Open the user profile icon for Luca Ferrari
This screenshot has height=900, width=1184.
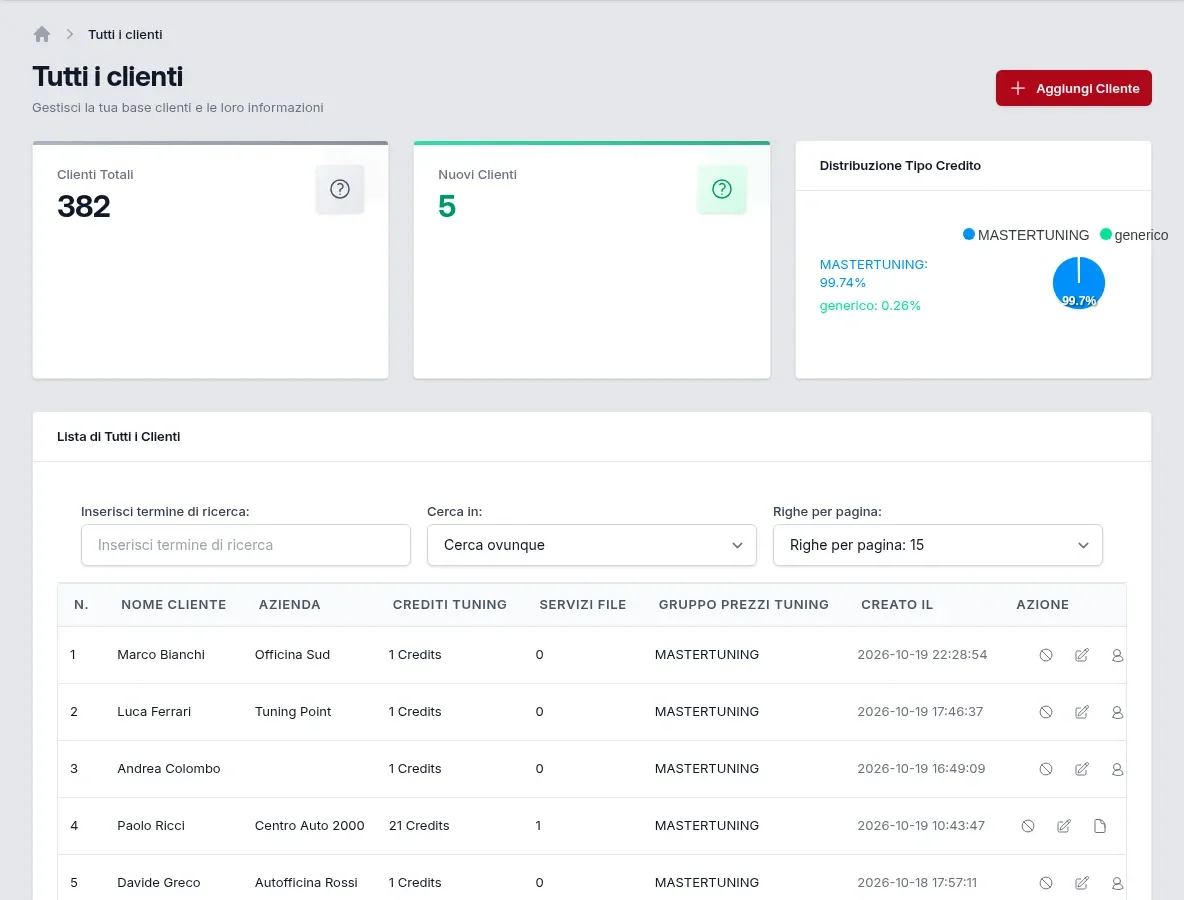(1118, 712)
